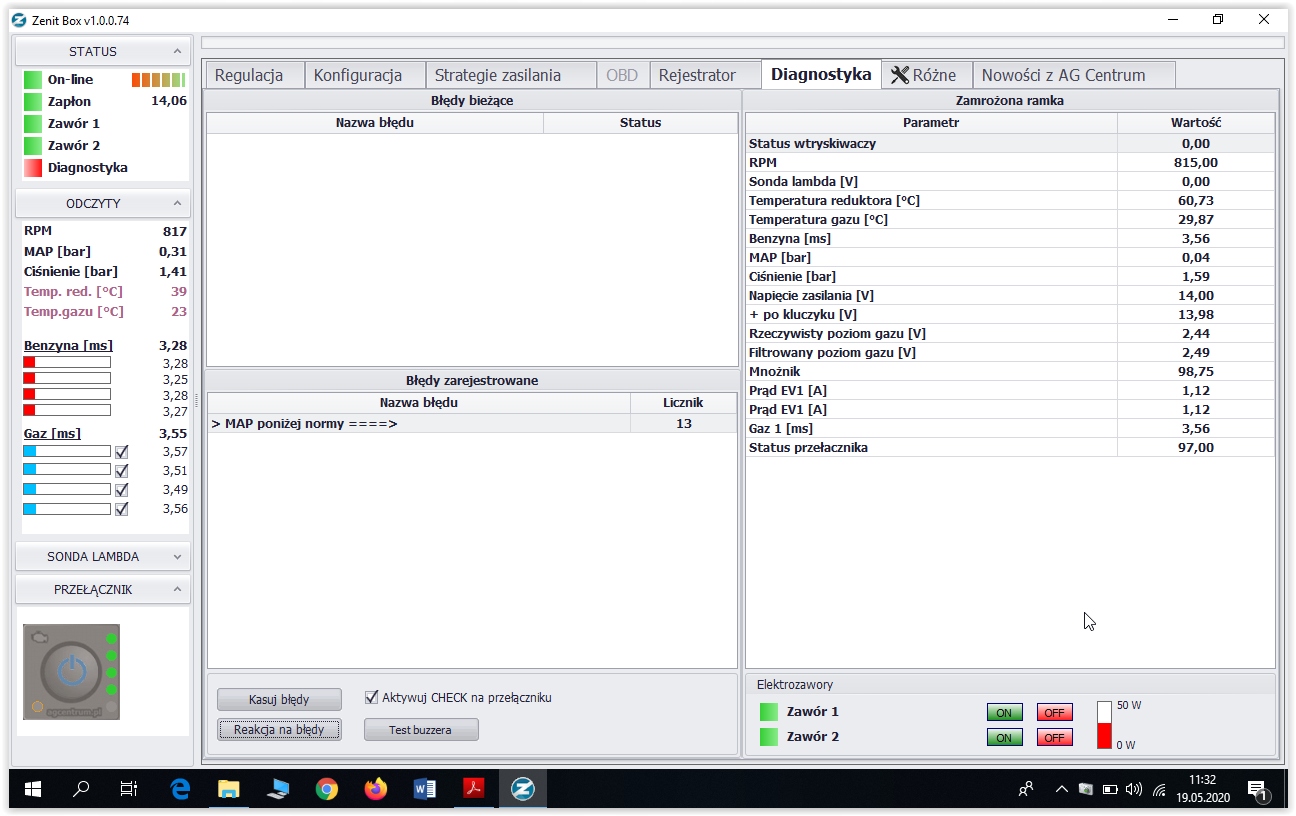
Task: Open Firefox from the taskbar
Action: tap(376, 789)
